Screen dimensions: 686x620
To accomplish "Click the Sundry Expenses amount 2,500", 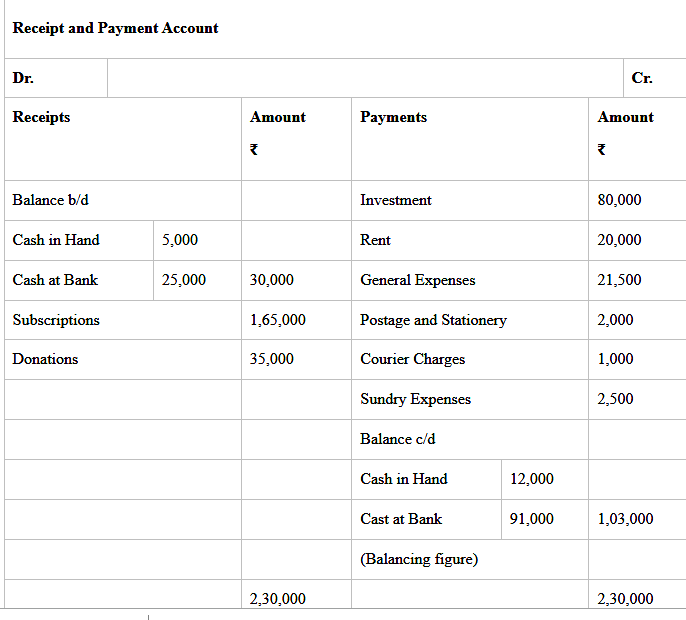I will point(615,399).
